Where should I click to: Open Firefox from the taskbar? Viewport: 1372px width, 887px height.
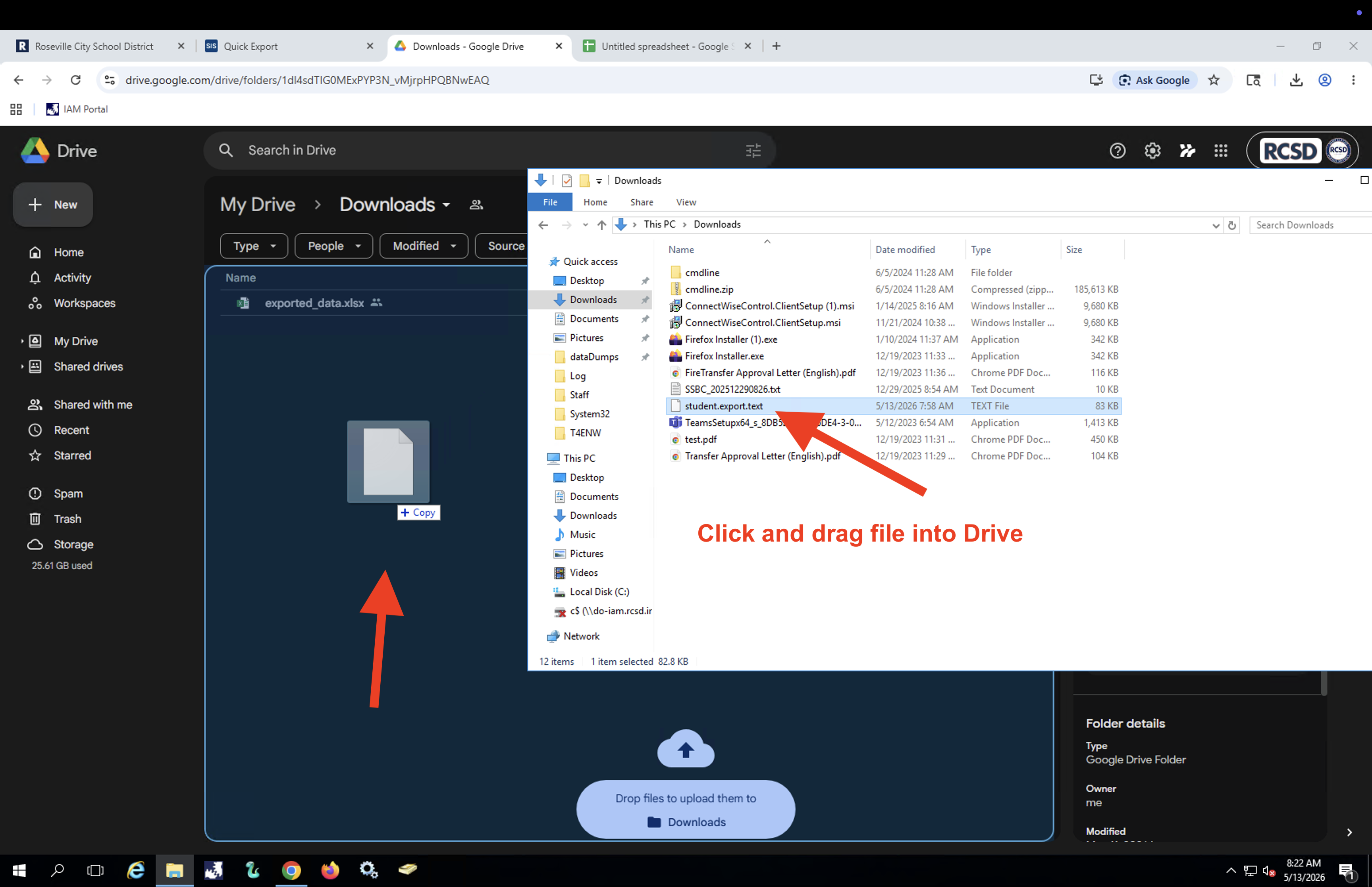(x=330, y=870)
